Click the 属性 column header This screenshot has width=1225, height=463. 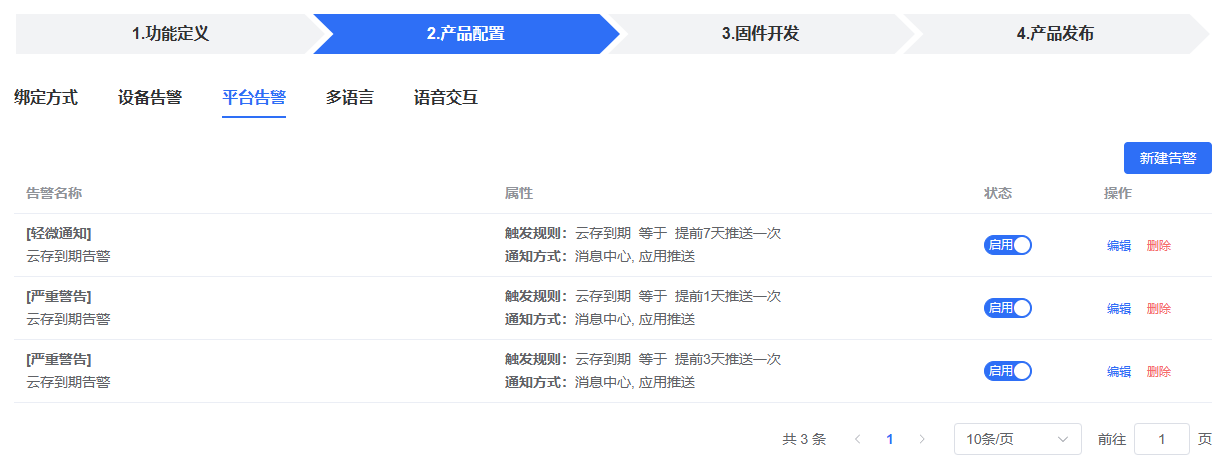(519, 193)
